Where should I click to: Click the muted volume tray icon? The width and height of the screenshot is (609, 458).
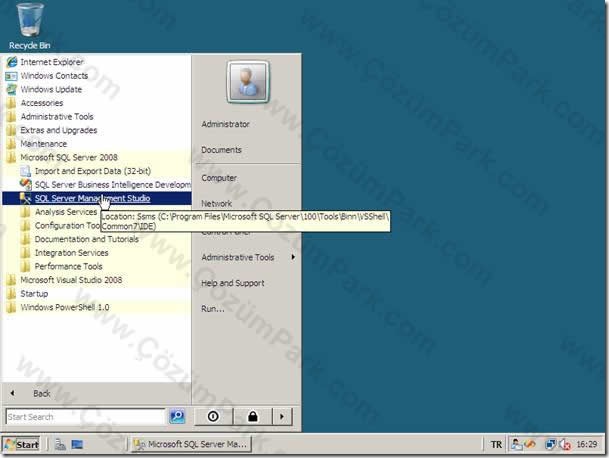565,444
